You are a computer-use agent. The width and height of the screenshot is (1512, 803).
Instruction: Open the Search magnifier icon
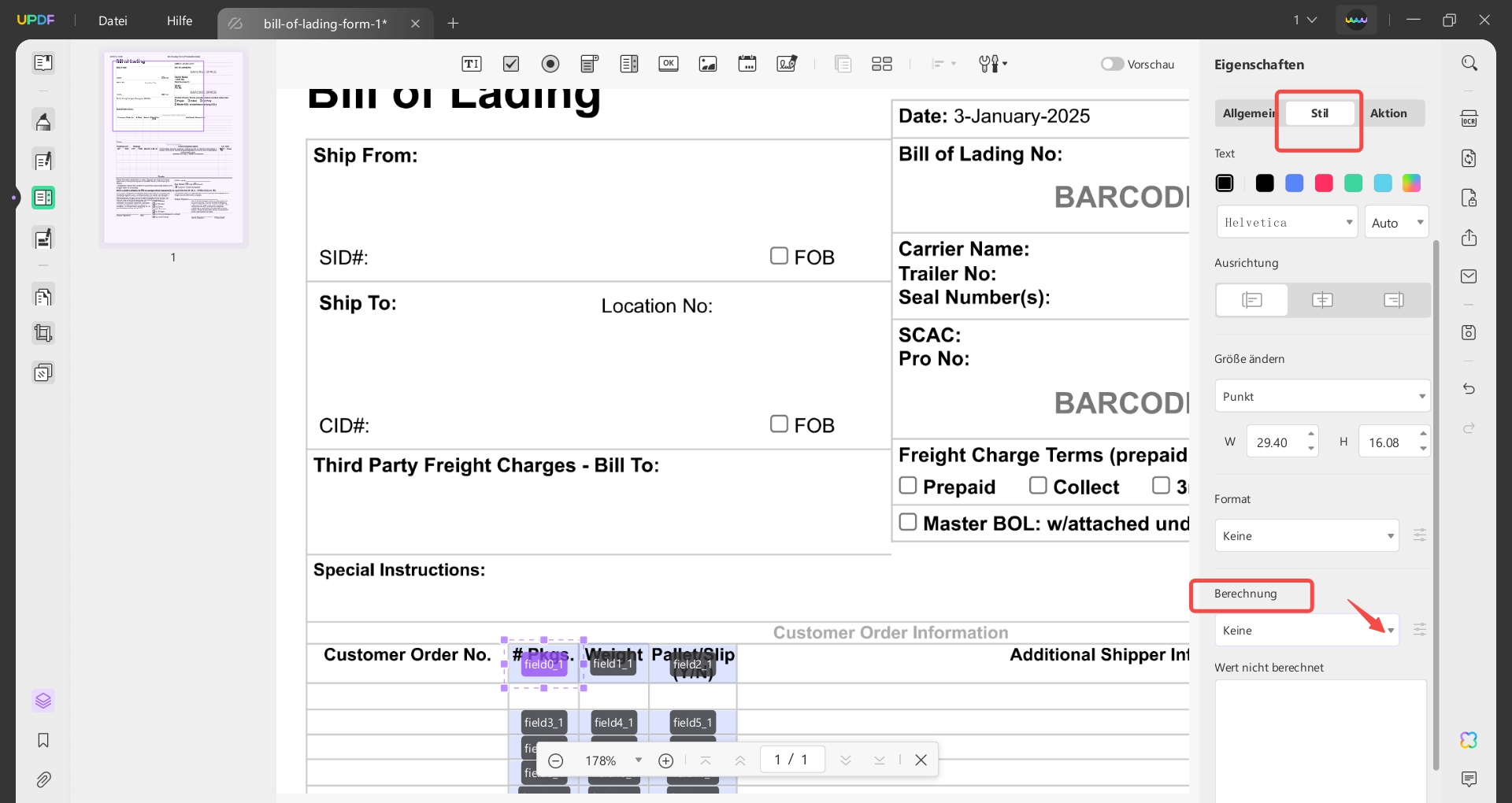(x=1469, y=63)
